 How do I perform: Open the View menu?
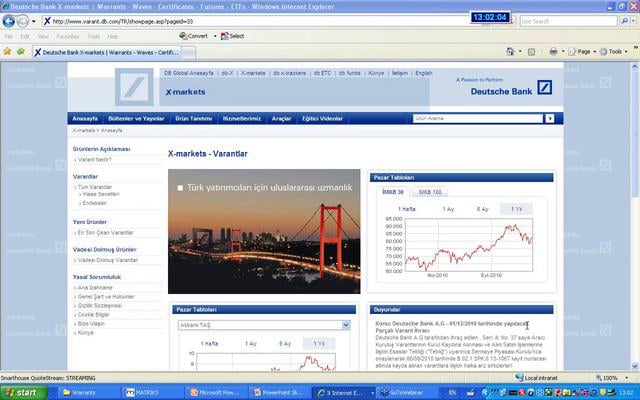[x=43, y=36]
